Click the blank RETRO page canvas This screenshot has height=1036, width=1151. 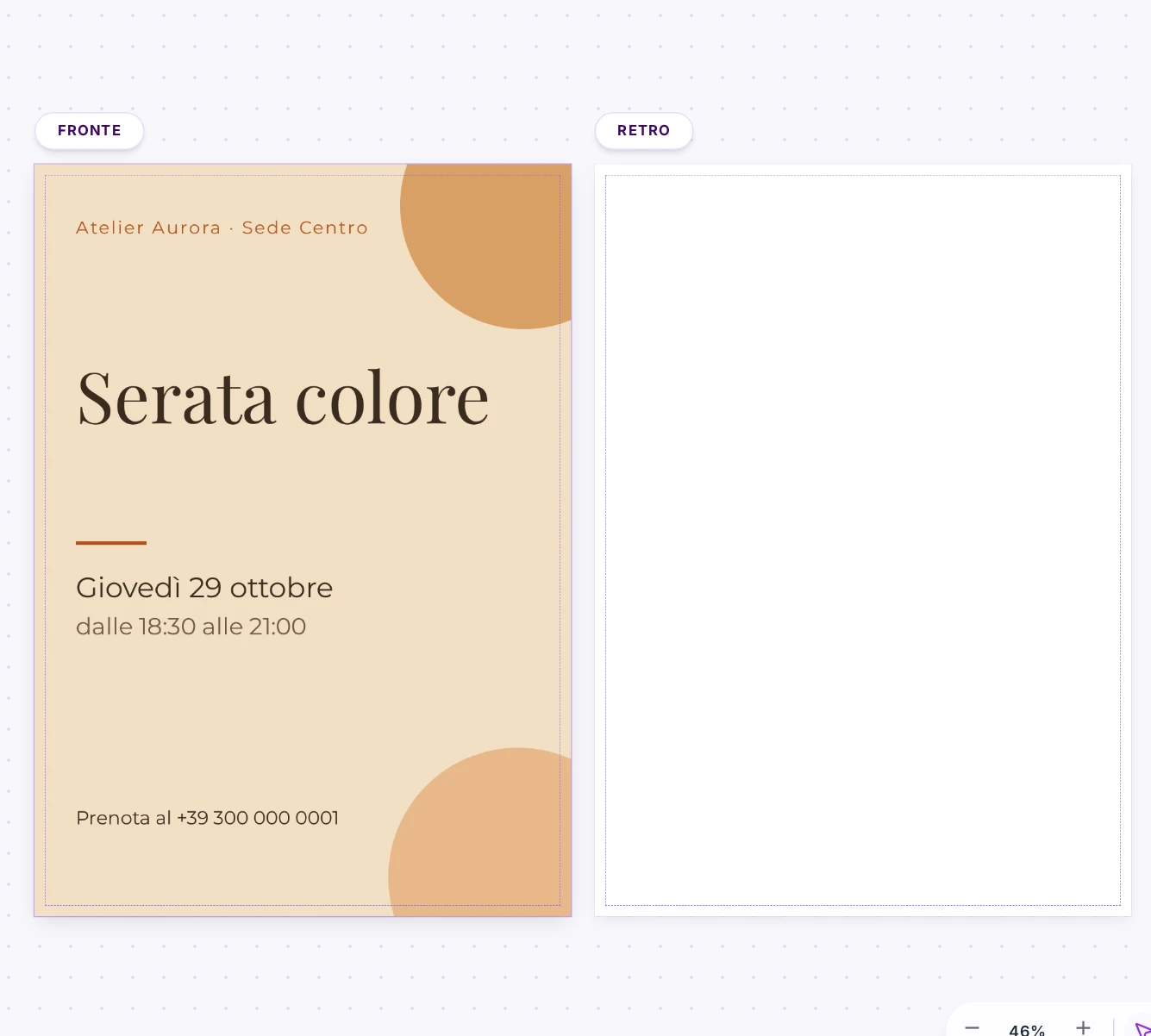(863, 540)
